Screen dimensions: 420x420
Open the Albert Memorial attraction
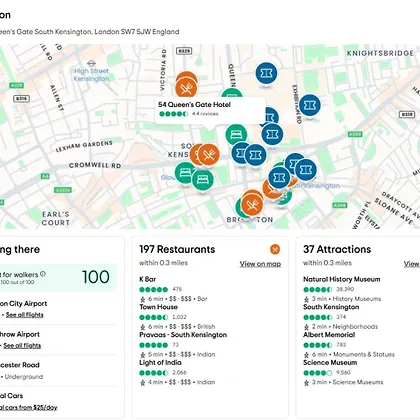(x=329, y=335)
